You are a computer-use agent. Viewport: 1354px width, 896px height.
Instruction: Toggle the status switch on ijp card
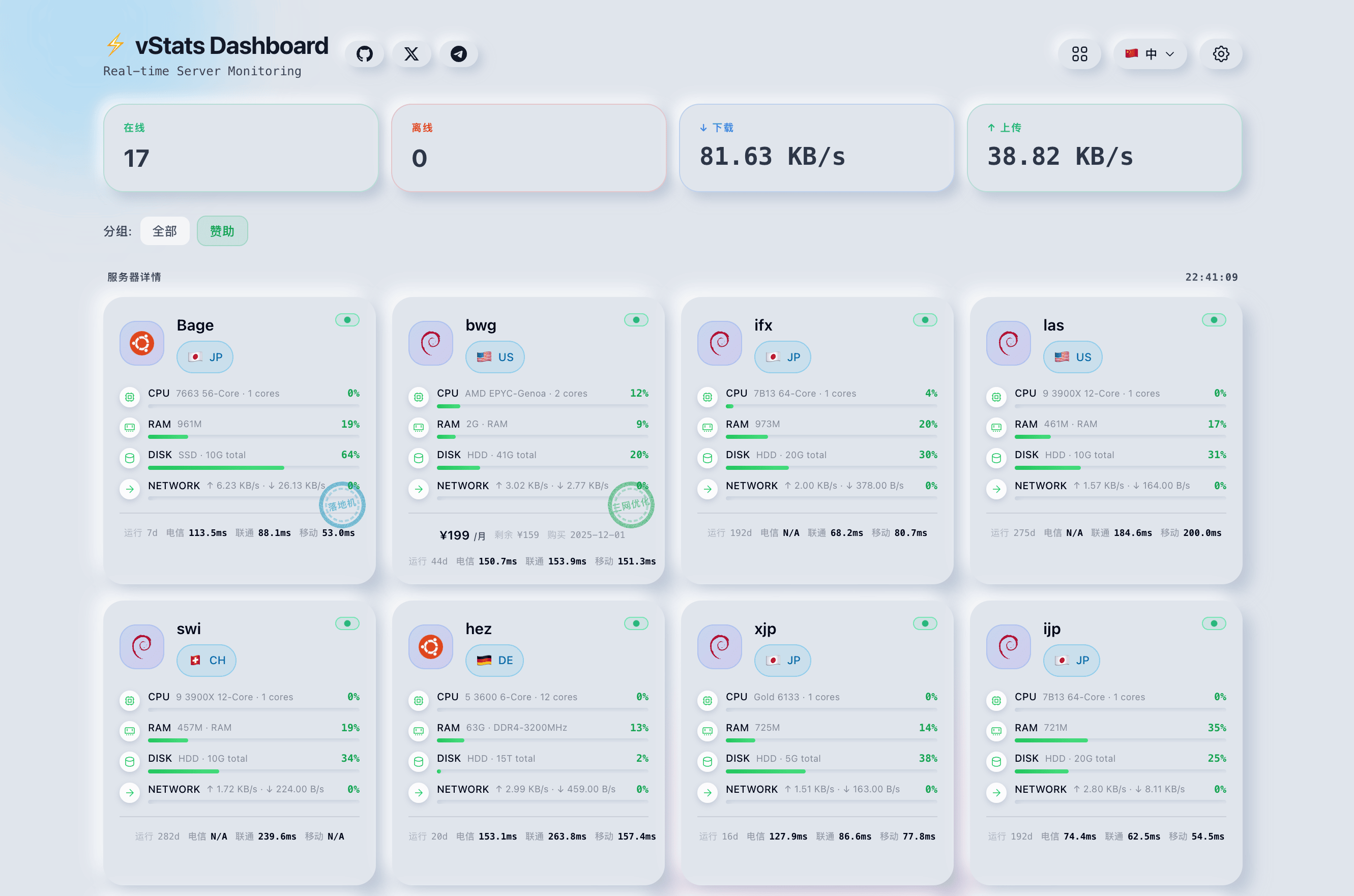point(1214,623)
